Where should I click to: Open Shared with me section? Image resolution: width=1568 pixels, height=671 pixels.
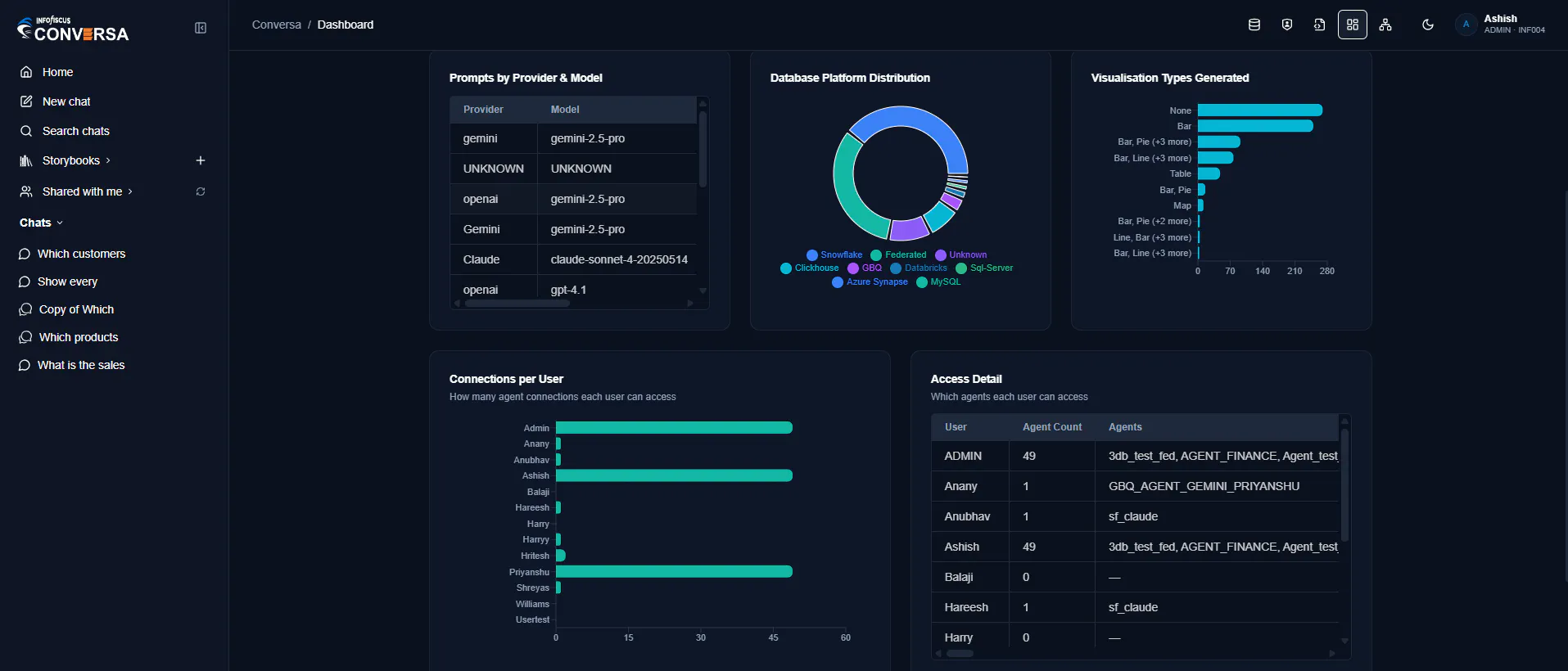(82, 191)
